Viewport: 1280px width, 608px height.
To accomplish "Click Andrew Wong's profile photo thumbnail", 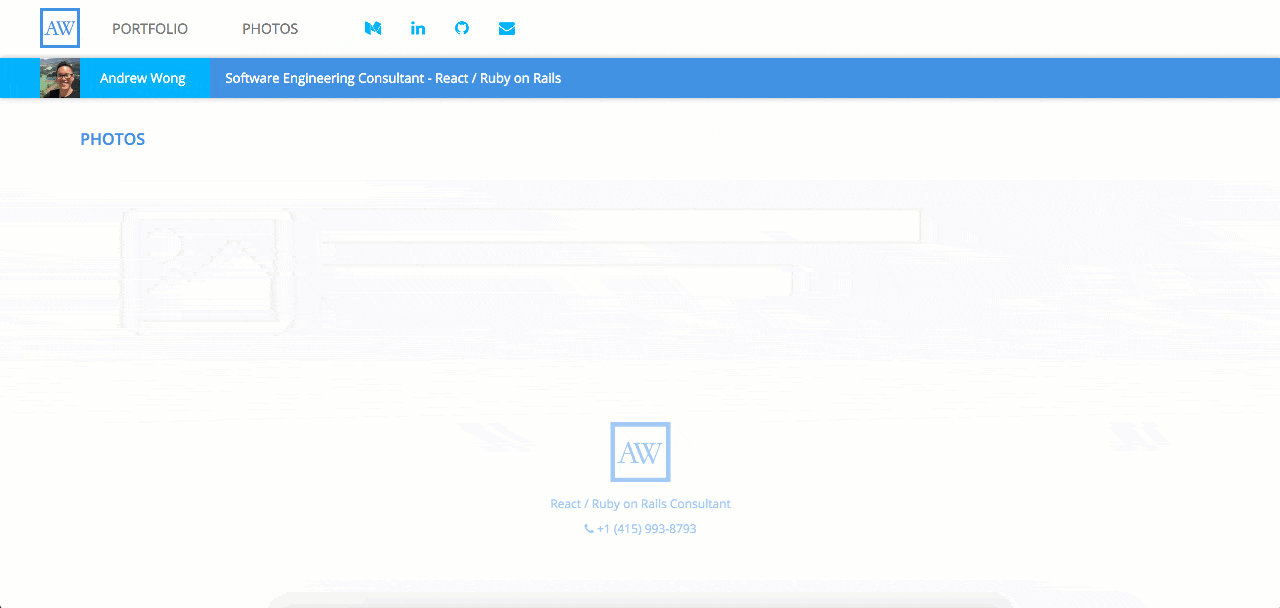I will coord(60,78).
